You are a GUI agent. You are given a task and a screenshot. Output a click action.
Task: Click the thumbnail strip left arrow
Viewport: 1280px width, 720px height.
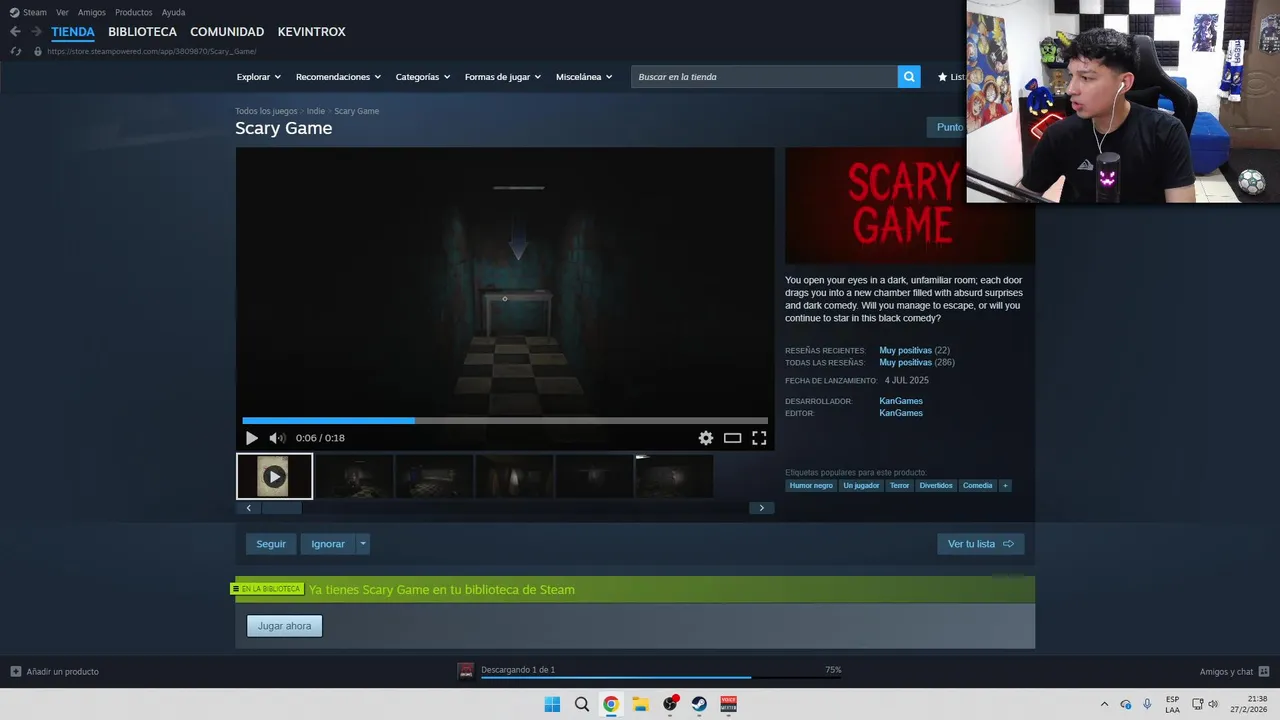(x=249, y=508)
